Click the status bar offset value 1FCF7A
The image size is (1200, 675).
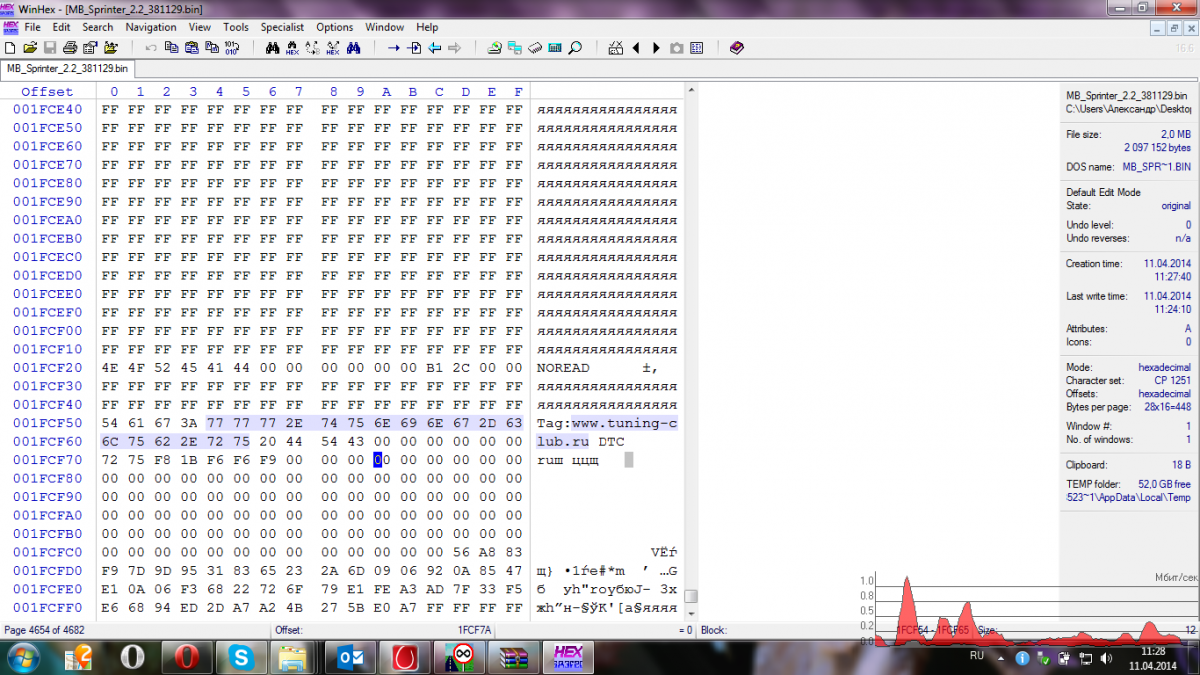coord(474,630)
